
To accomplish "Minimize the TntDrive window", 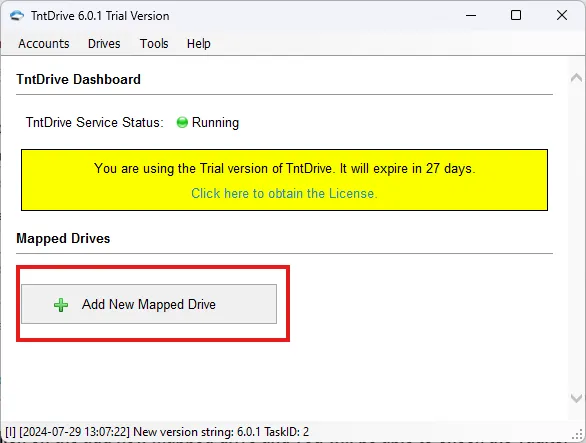I will [x=471, y=15].
